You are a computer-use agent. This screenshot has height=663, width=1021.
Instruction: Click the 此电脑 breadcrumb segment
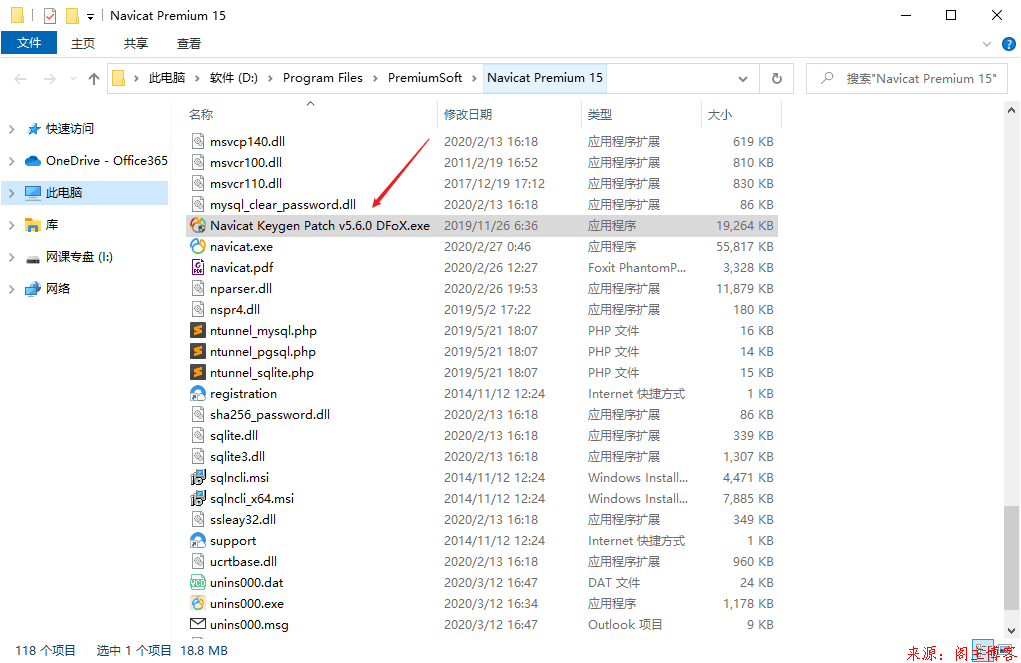tap(167, 78)
